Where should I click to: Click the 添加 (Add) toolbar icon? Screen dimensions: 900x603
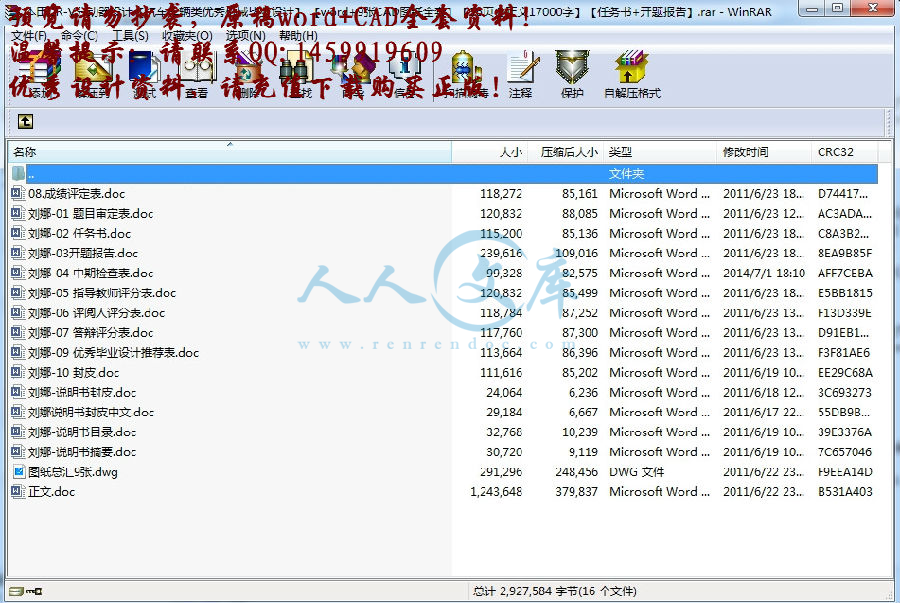tap(39, 75)
